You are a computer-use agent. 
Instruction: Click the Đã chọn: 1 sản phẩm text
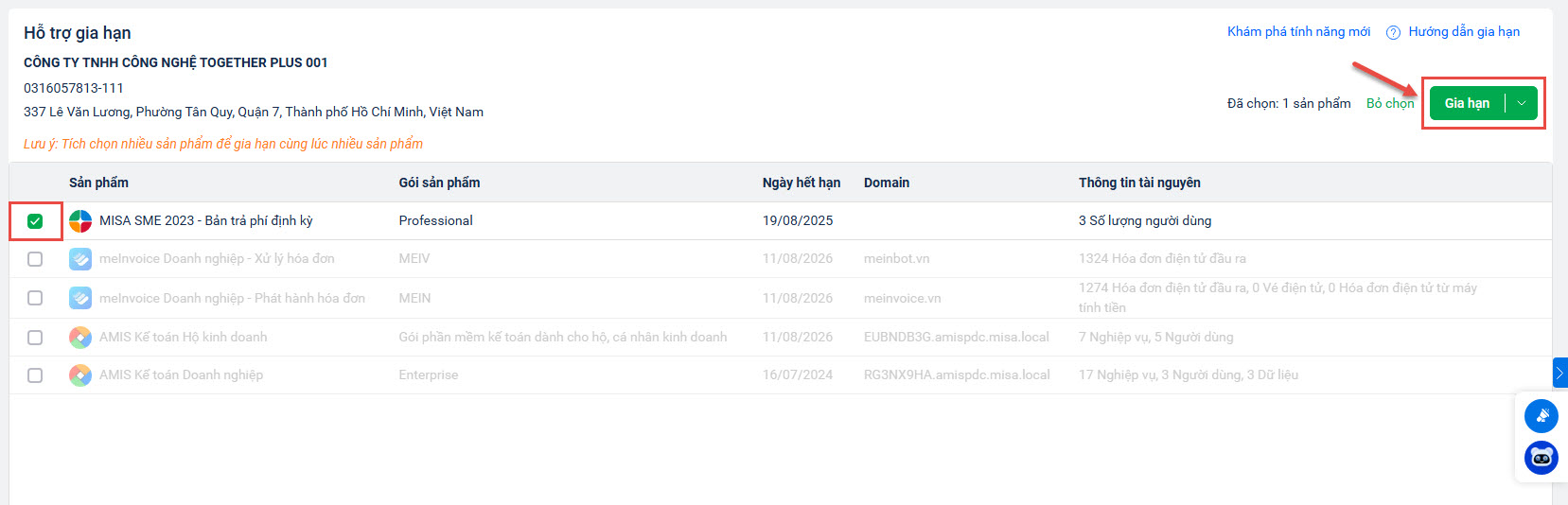point(1289,103)
